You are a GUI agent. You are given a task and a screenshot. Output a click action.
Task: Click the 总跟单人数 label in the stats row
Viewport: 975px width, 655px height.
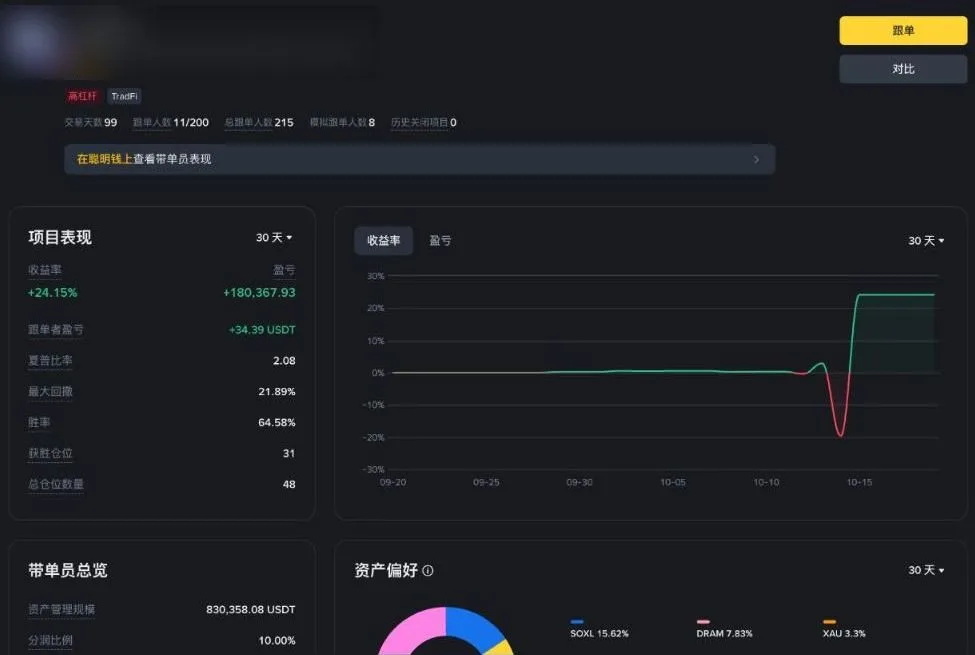coord(248,123)
